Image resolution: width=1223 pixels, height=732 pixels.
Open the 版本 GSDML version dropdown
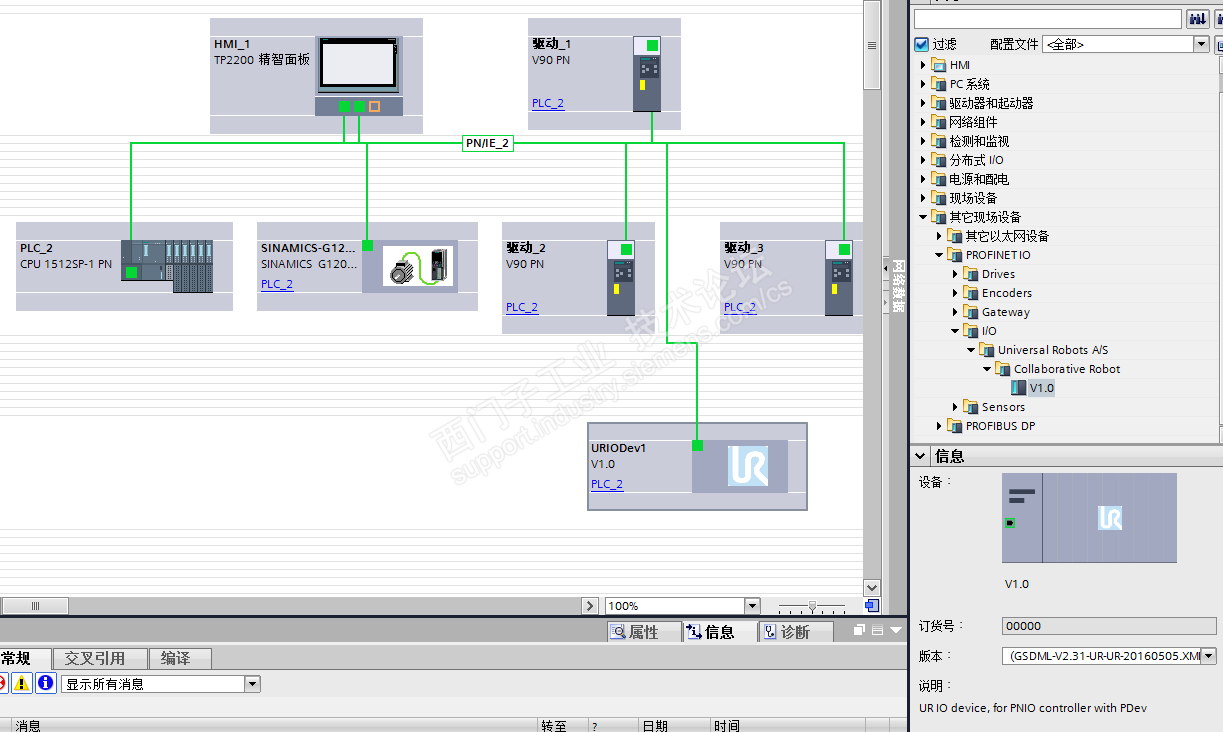tap(1209, 656)
